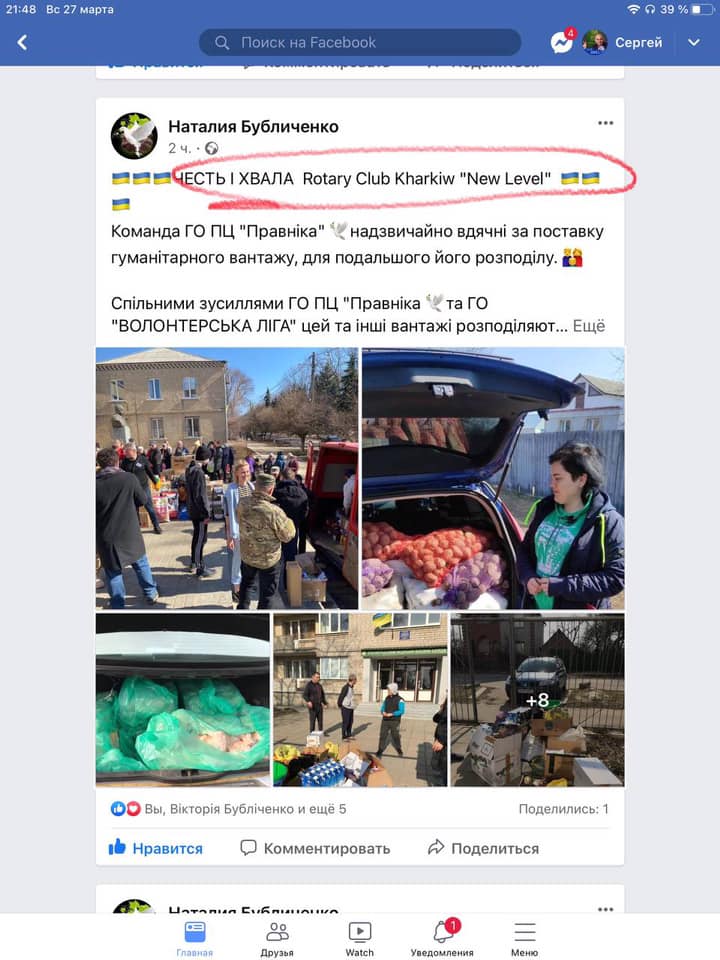Open Меню hamburger icon

525,939
